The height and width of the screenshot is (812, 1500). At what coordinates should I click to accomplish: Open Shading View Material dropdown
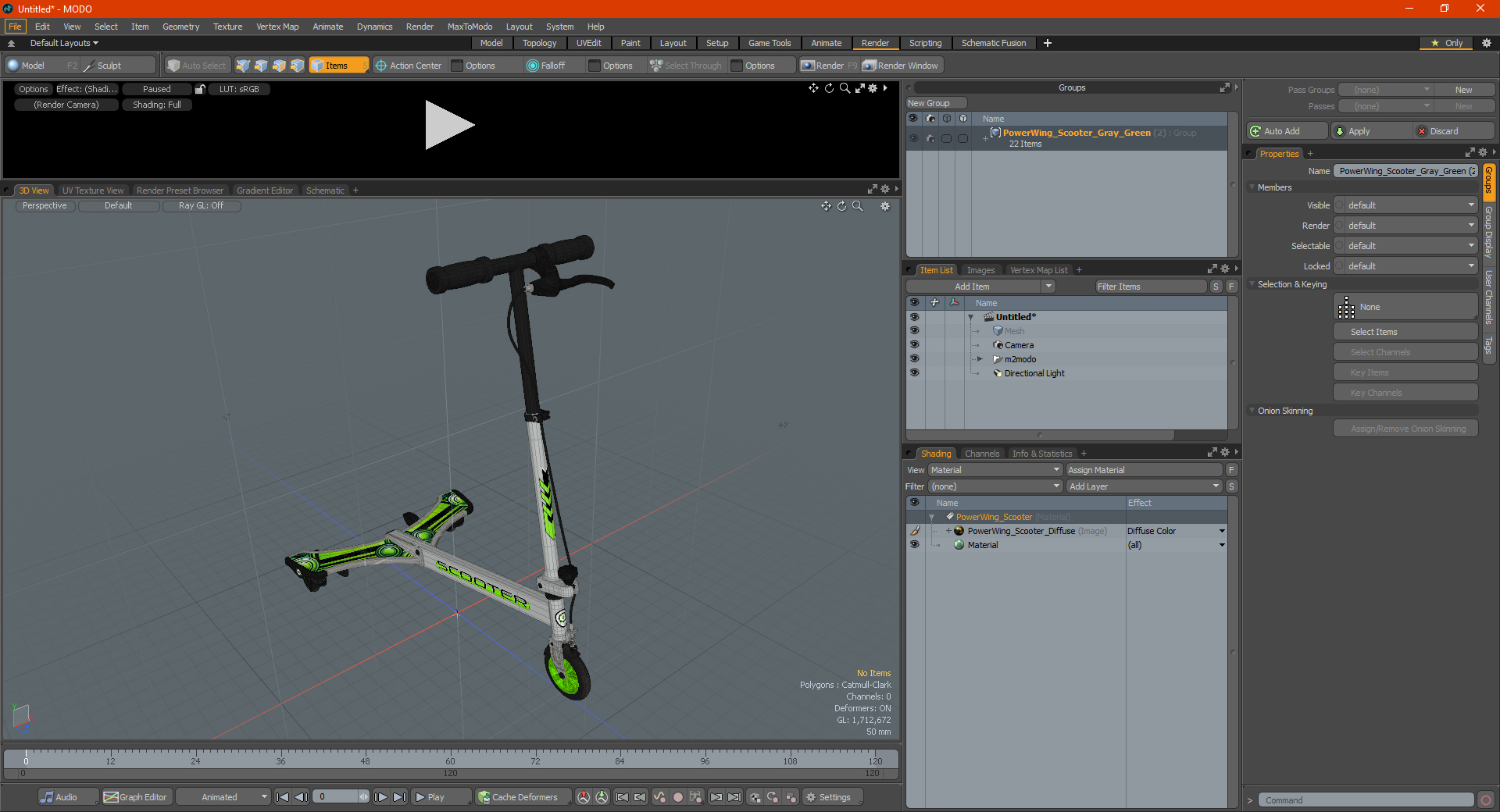point(995,470)
